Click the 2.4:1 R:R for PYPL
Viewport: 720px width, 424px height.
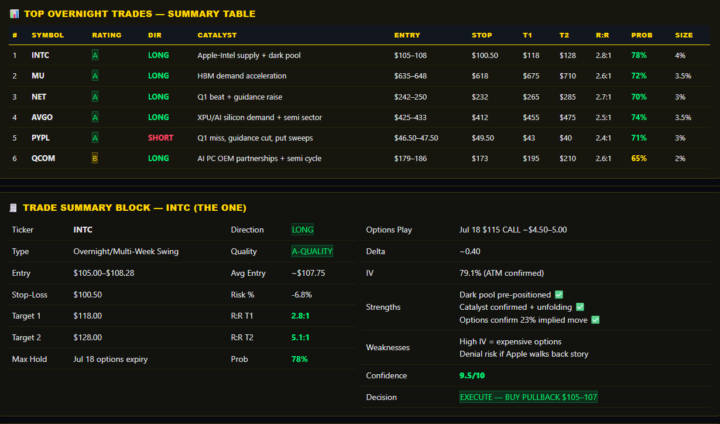(x=603, y=138)
